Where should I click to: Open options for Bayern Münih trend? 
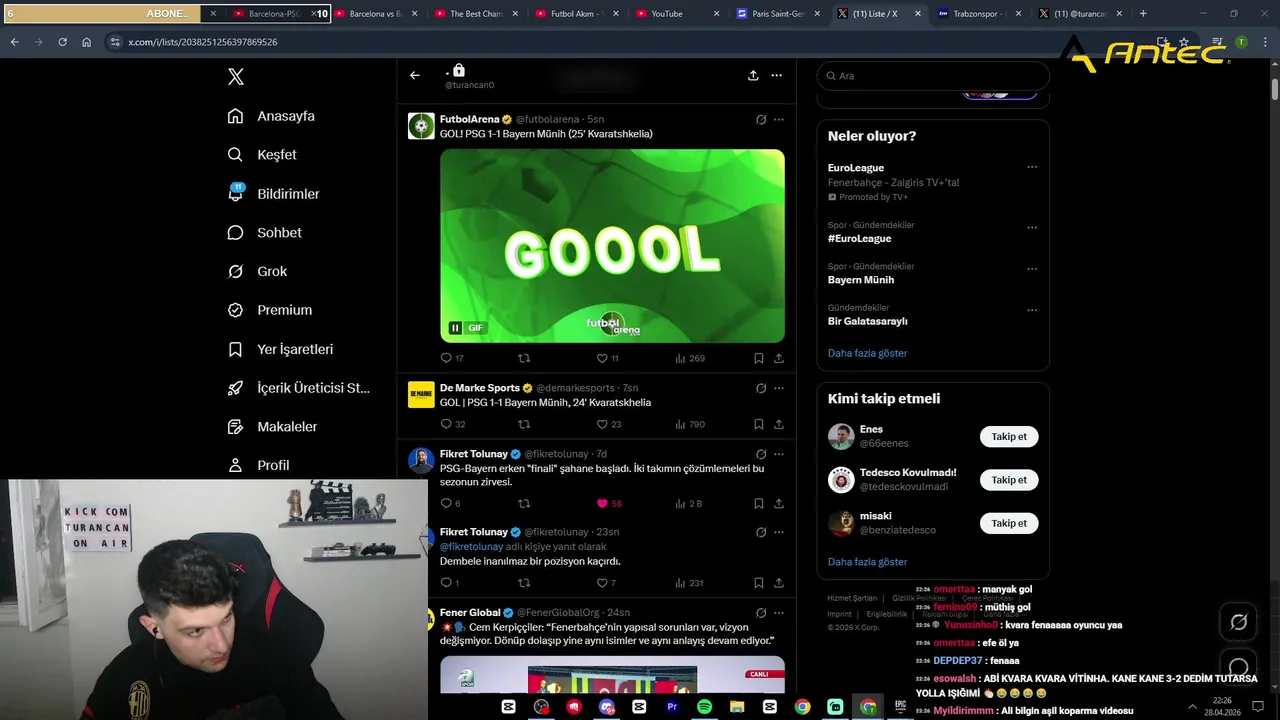point(1032,269)
